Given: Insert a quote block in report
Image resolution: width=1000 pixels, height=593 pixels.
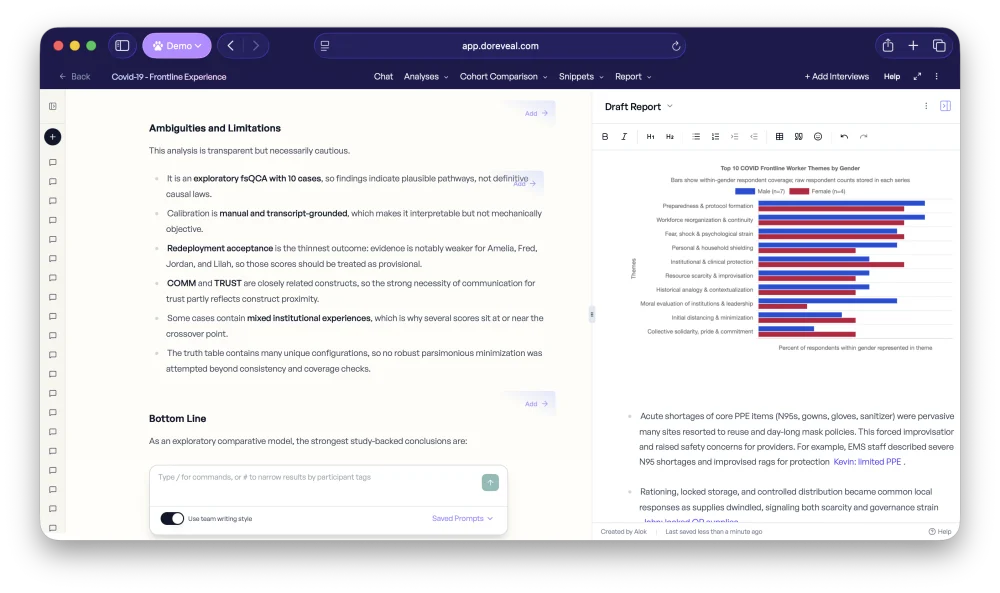Looking at the screenshot, I should pos(798,136).
